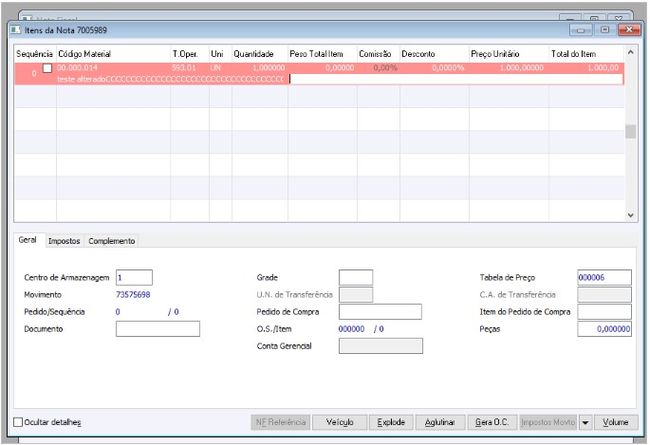Click the Comissão column header
This screenshot has width=650, height=445.
point(378,54)
